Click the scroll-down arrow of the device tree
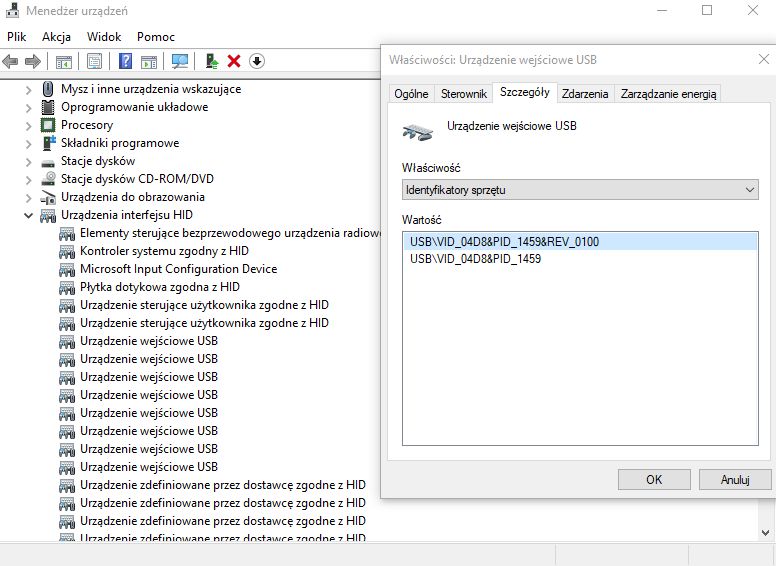This screenshot has height=566, width=776. coord(766,533)
